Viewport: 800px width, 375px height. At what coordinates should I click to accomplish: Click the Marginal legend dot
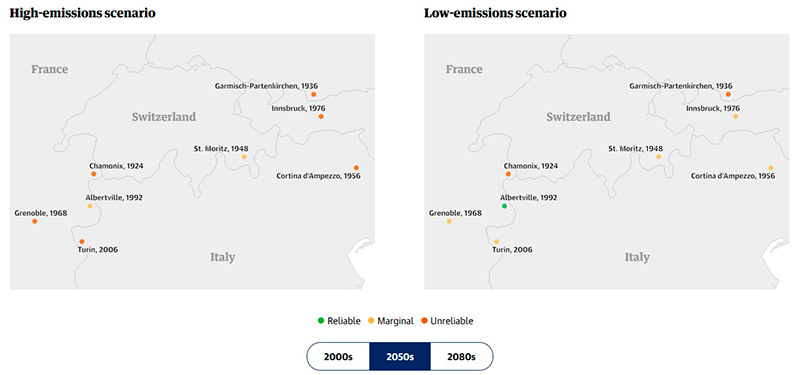[371, 321]
